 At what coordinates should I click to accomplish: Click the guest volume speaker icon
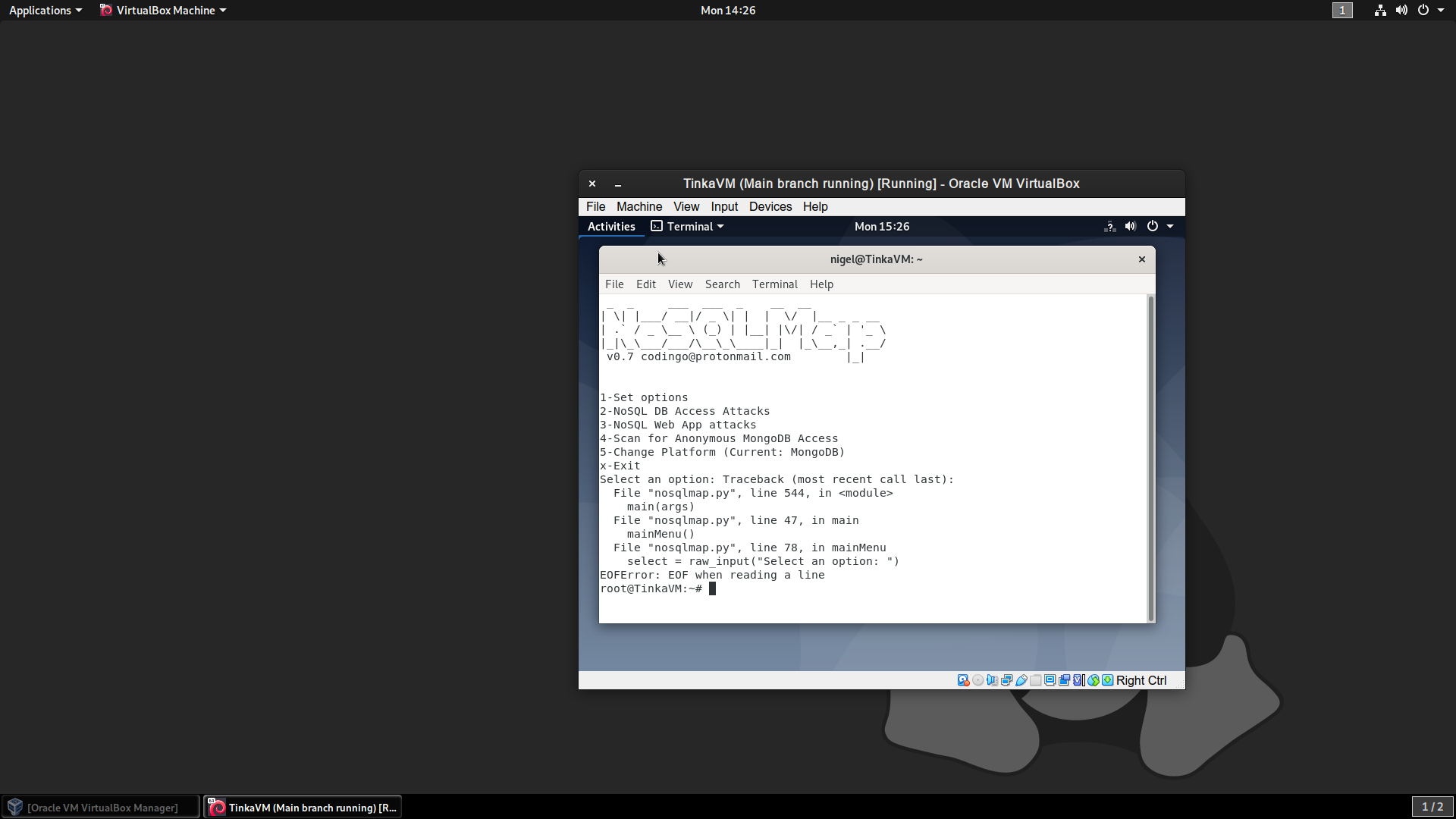(x=1130, y=226)
